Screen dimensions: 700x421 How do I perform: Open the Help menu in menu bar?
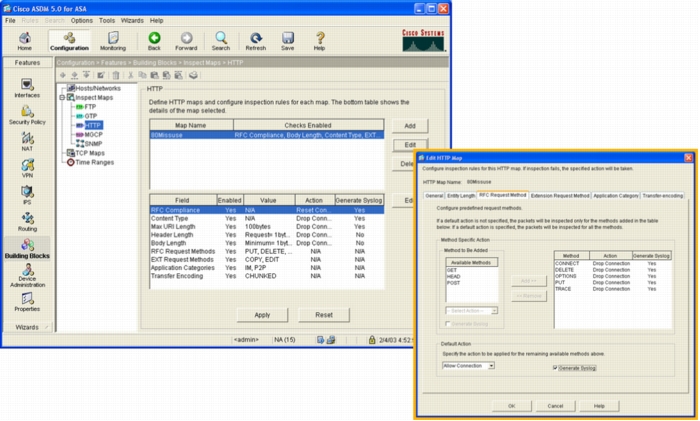pyautogui.click(x=156, y=21)
